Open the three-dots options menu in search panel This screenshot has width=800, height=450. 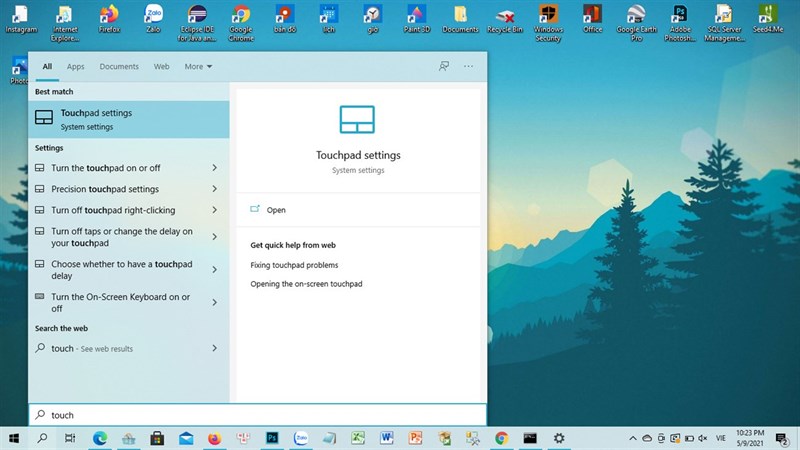468,66
